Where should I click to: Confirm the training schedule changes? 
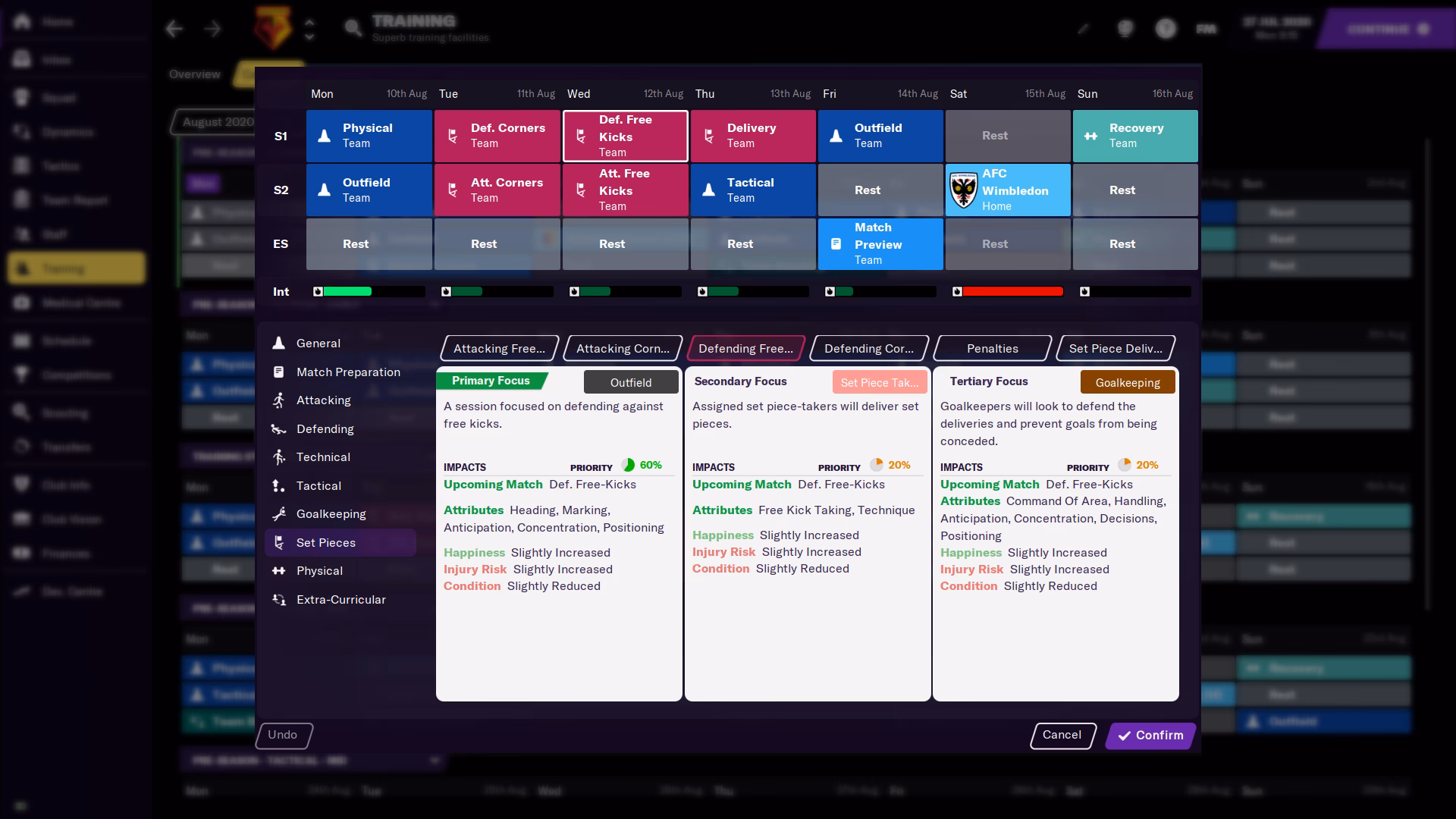click(1149, 735)
